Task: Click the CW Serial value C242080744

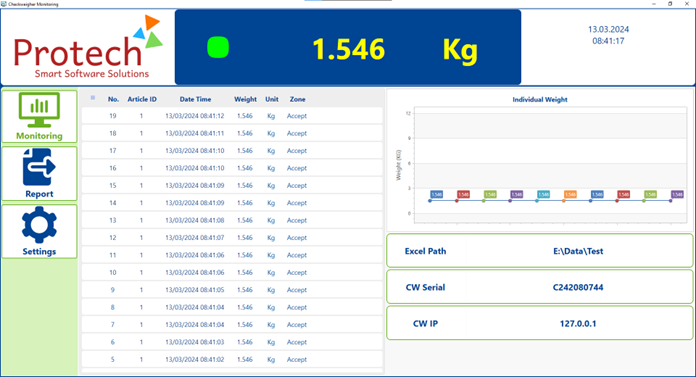Action: click(x=578, y=288)
